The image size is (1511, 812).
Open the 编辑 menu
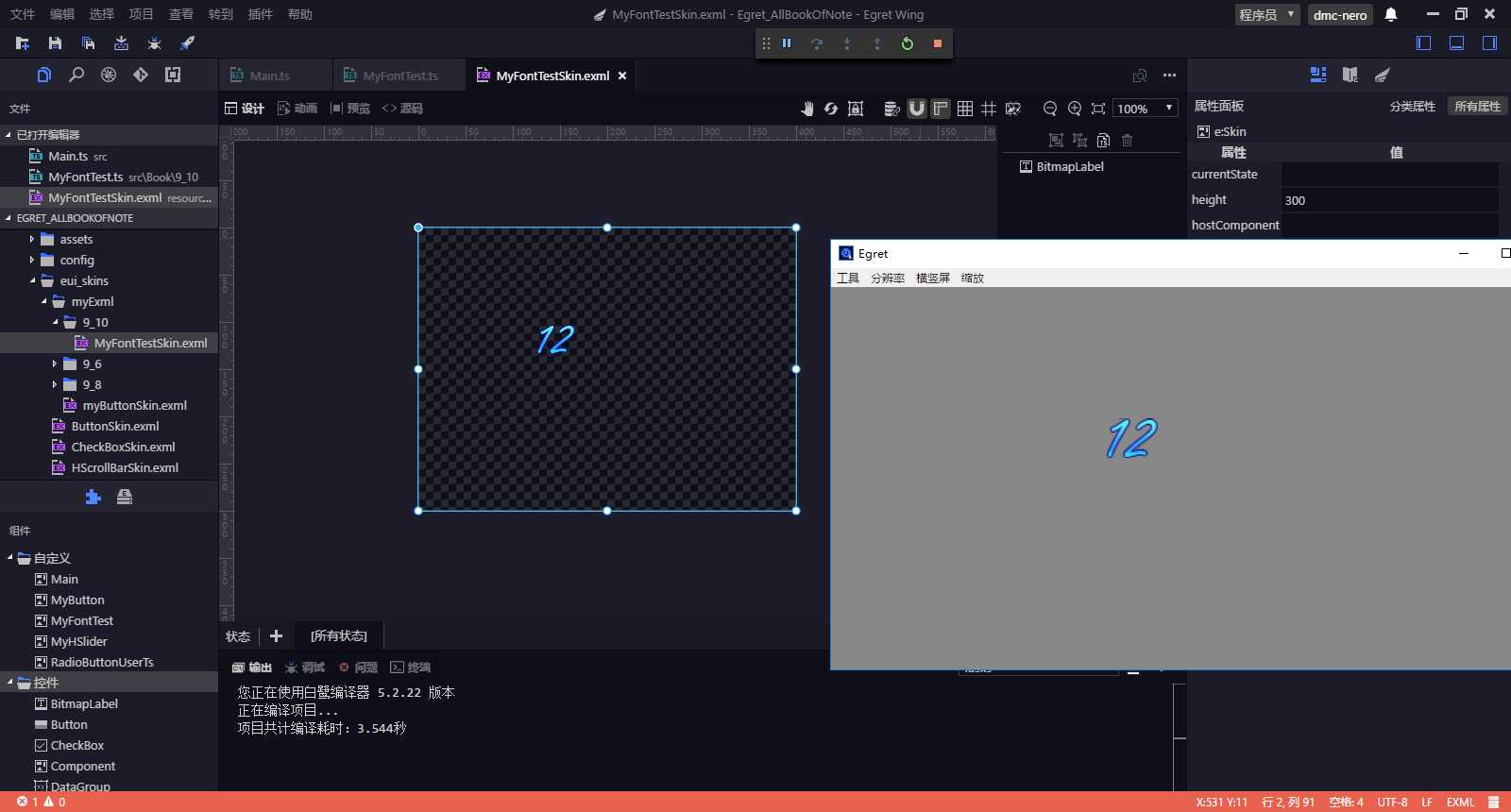click(62, 14)
